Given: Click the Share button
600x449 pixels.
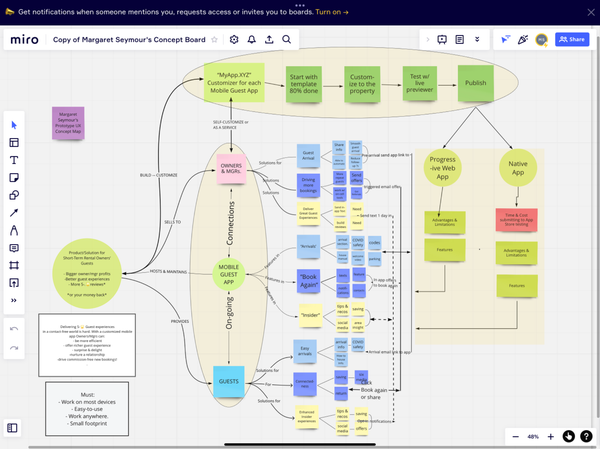Looking at the screenshot, I should click(572, 40).
